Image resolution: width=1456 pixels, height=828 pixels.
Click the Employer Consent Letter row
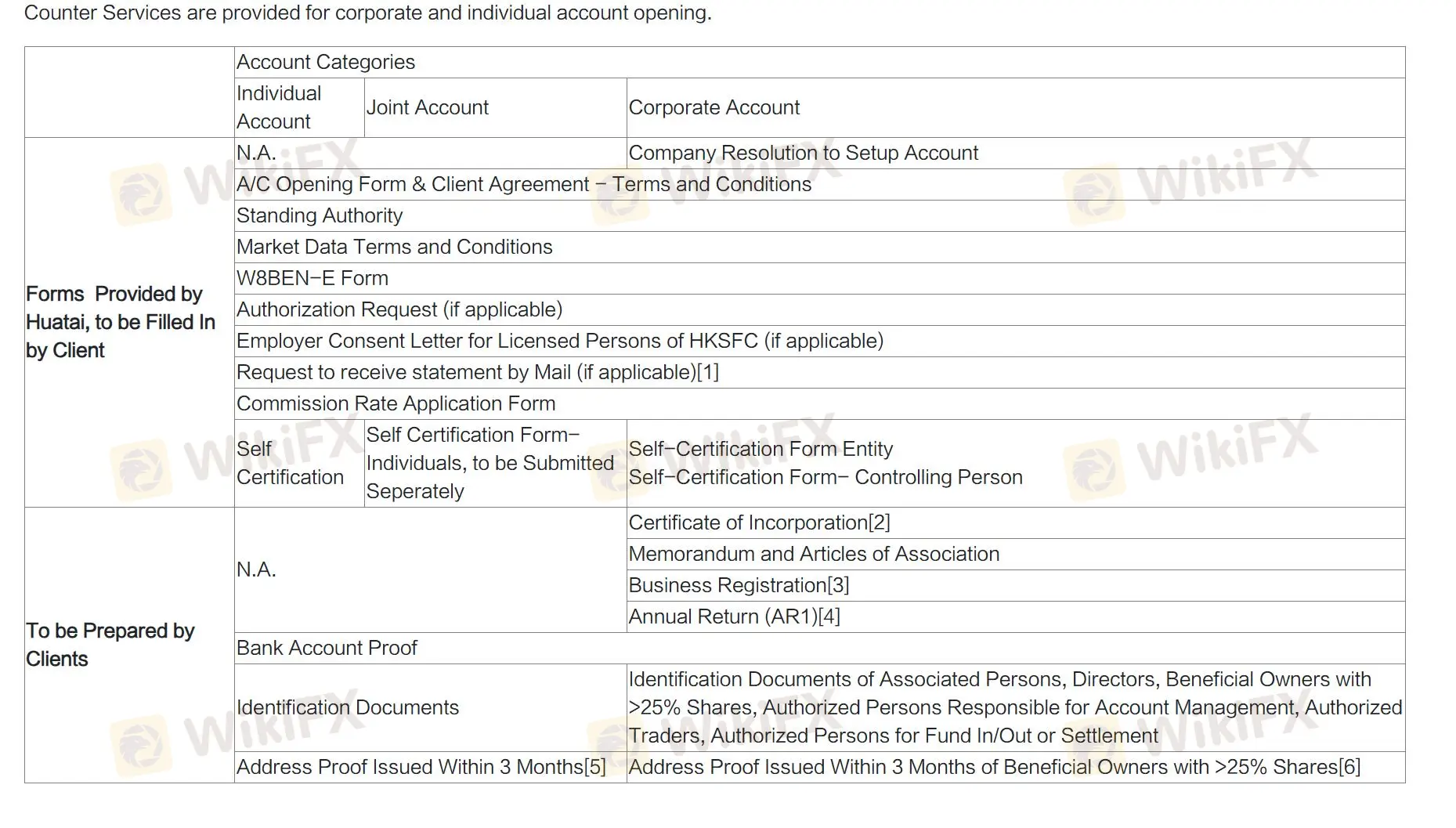point(560,342)
